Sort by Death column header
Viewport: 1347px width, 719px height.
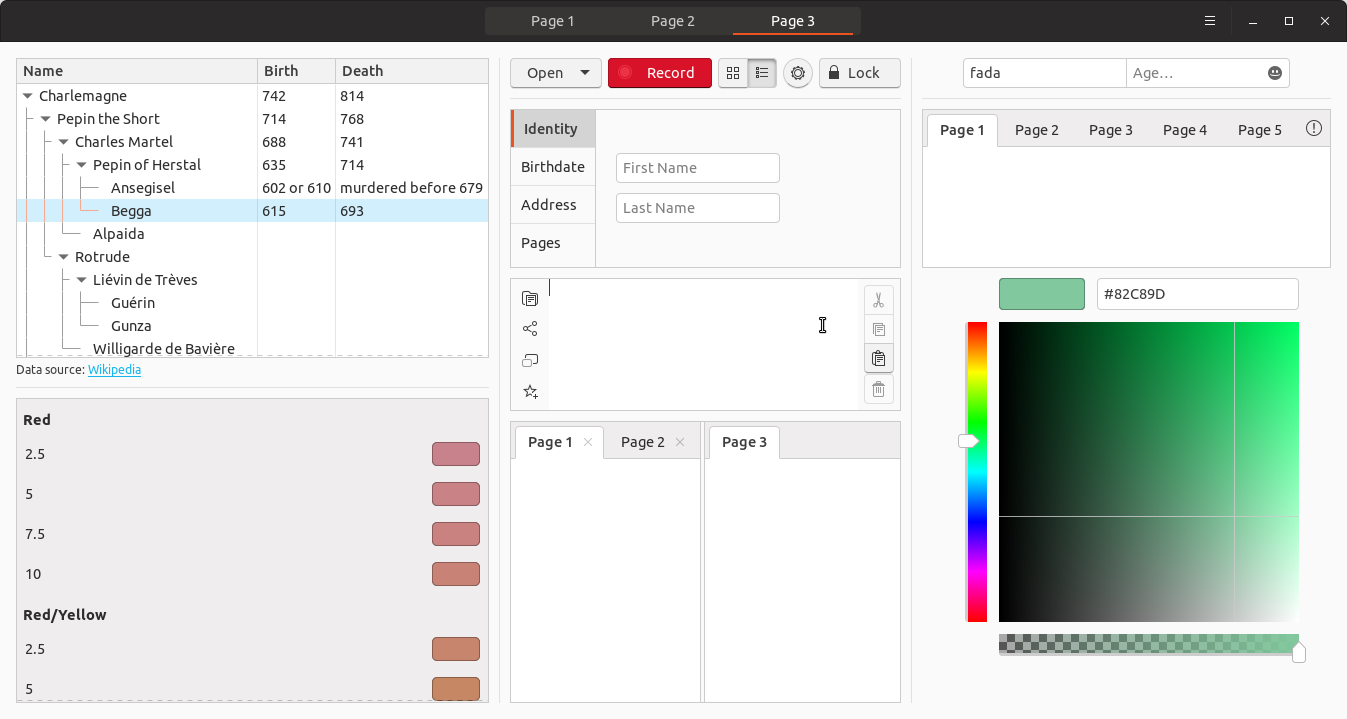(412, 71)
